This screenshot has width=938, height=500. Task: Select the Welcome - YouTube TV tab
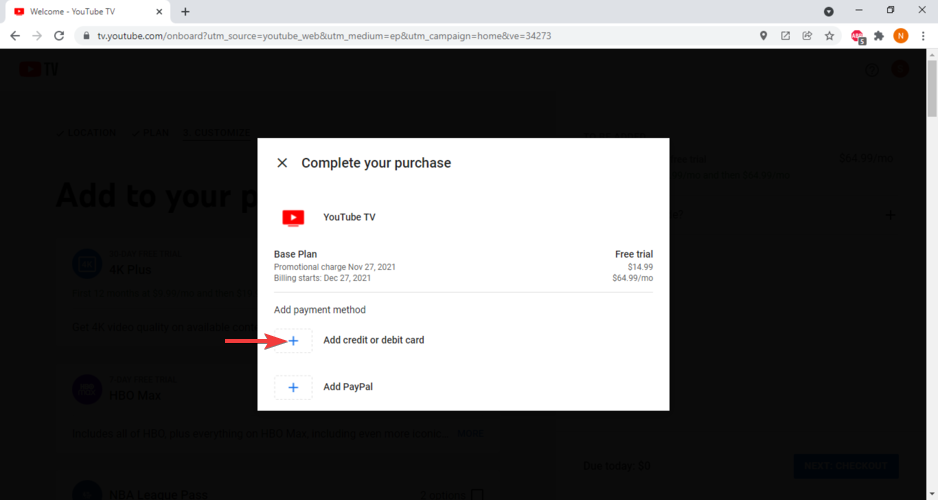pos(80,11)
